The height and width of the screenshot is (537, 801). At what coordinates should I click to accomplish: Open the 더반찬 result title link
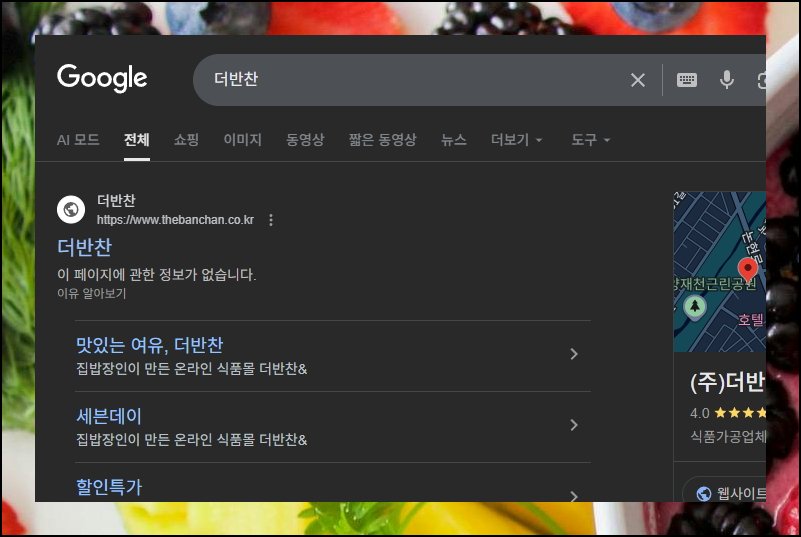tap(84, 247)
